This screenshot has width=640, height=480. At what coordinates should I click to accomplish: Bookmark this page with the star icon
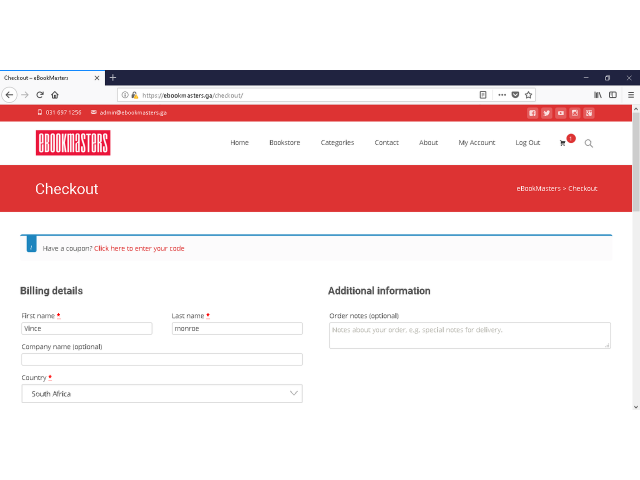coord(529,95)
